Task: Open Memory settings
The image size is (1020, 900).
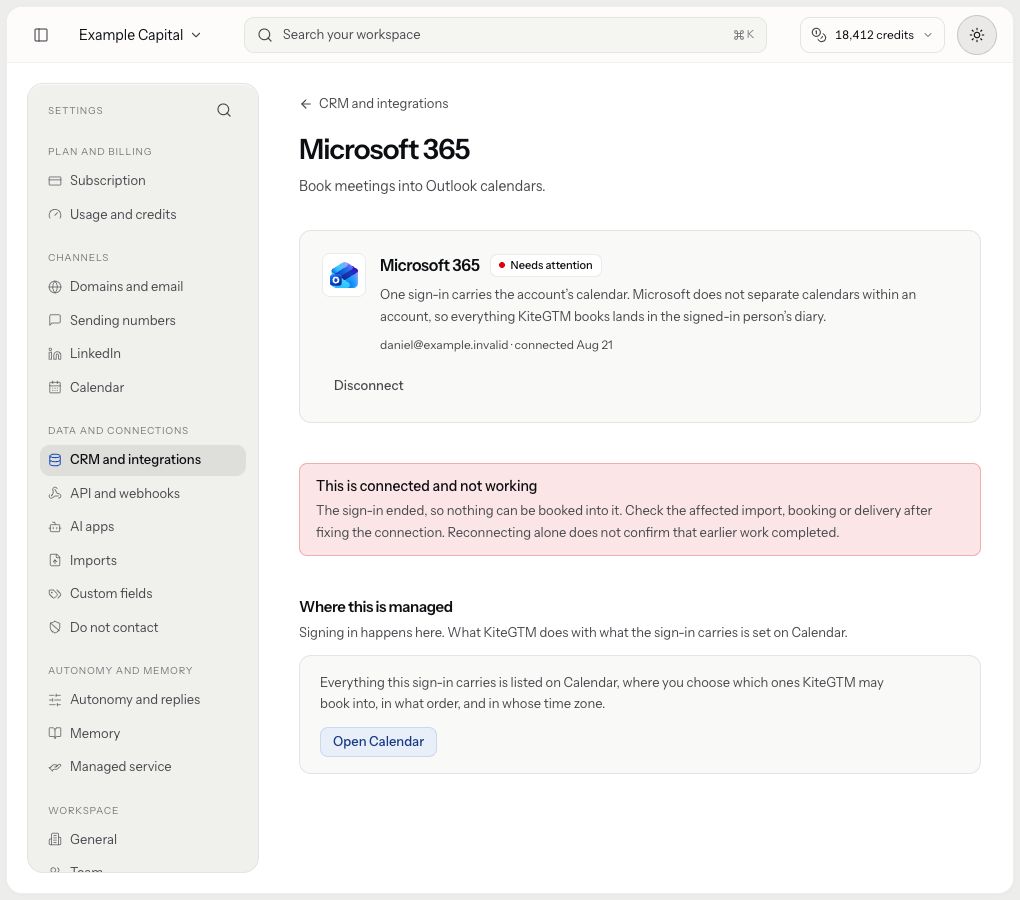Action: pyautogui.click(x=142, y=734)
